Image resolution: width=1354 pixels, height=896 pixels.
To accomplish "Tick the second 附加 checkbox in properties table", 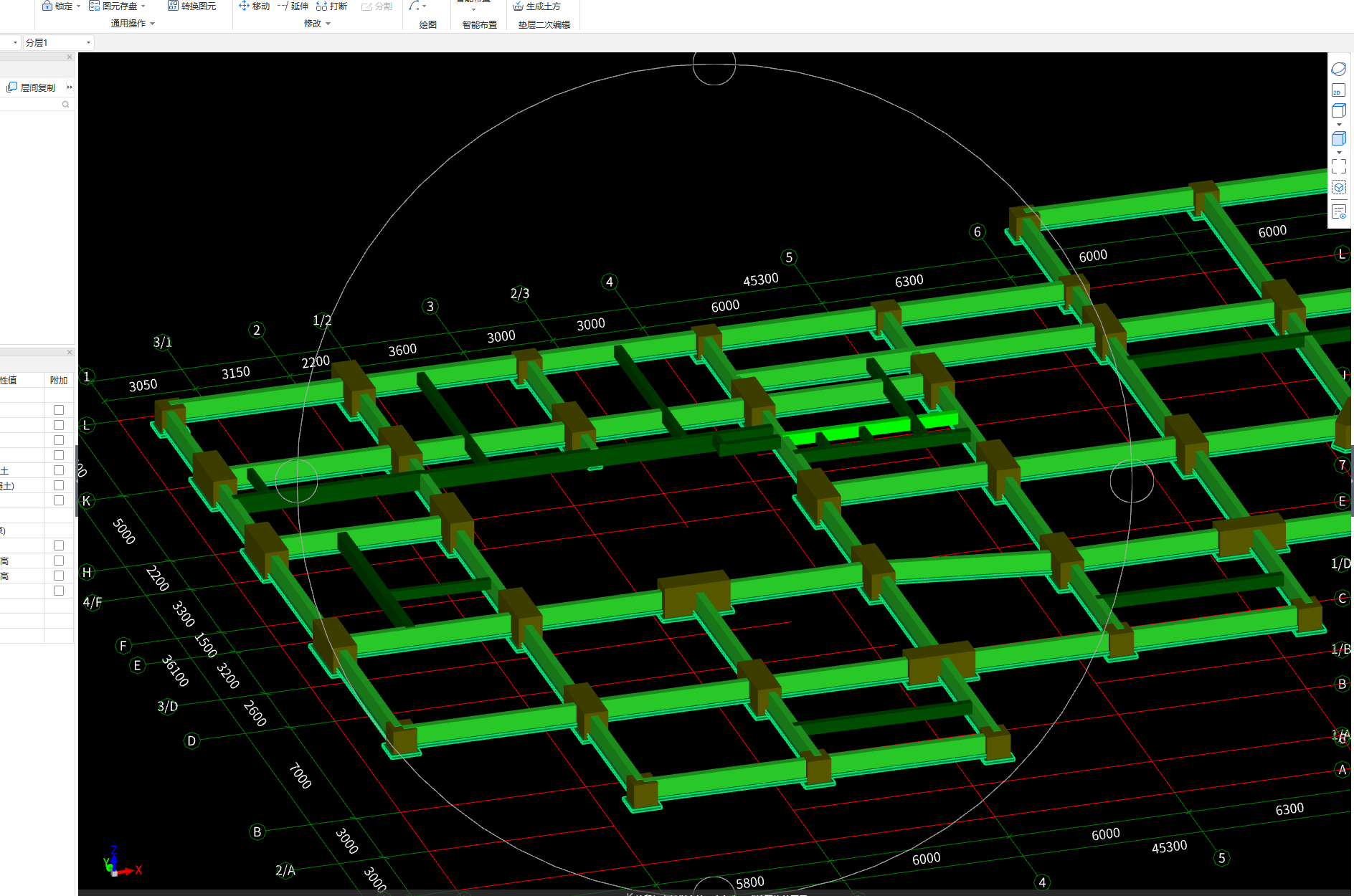I will (59, 425).
